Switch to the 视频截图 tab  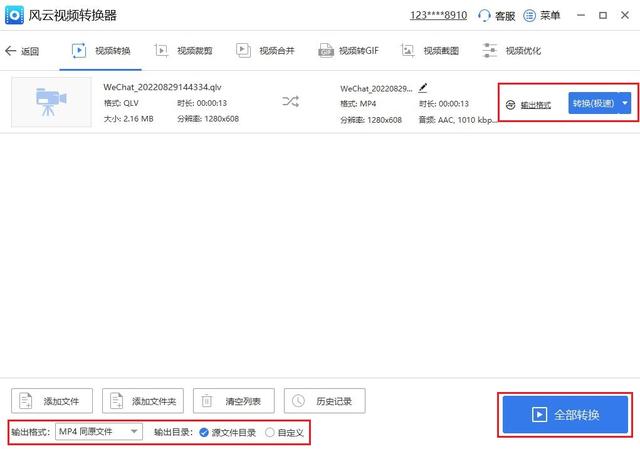(430, 51)
